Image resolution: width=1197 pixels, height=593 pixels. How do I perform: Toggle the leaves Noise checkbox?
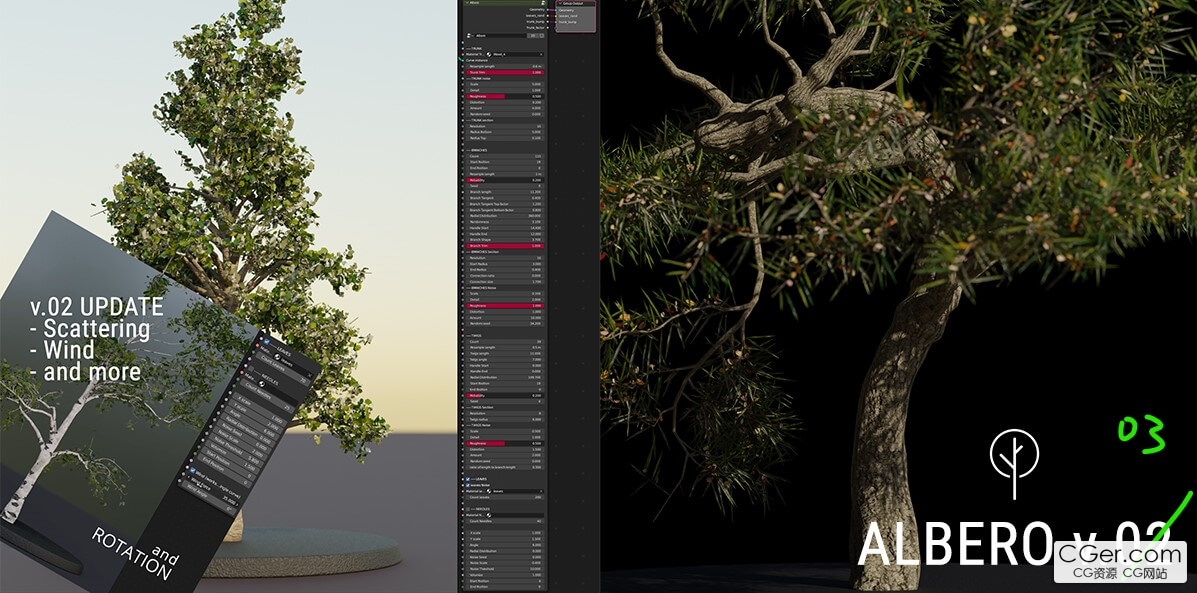468,485
